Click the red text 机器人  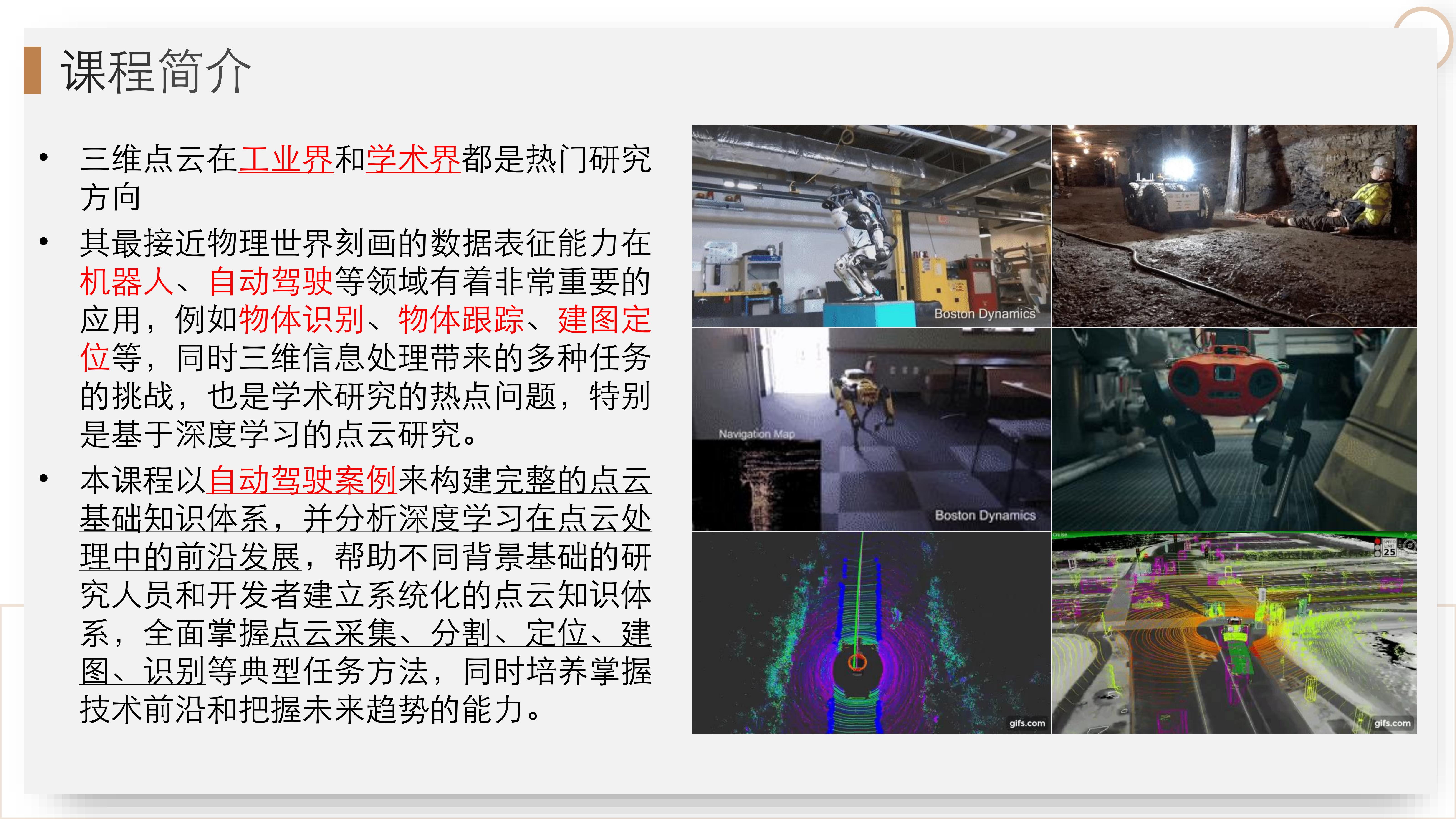tap(127, 281)
